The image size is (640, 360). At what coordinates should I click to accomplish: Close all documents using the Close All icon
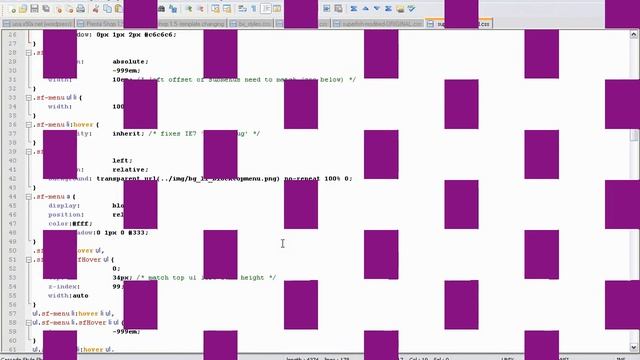tap(70, 9)
